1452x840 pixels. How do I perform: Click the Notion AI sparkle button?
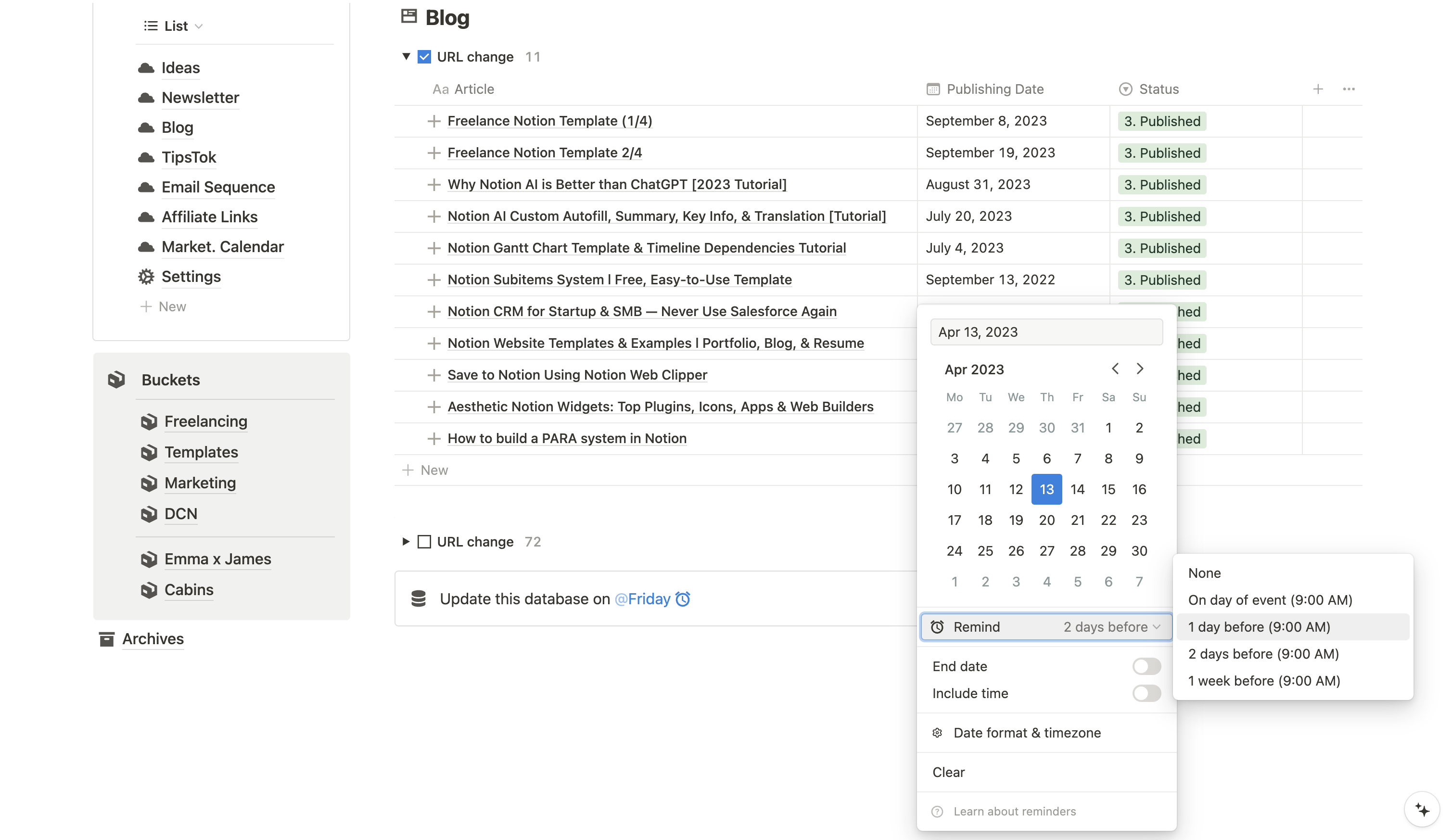[x=1422, y=810]
